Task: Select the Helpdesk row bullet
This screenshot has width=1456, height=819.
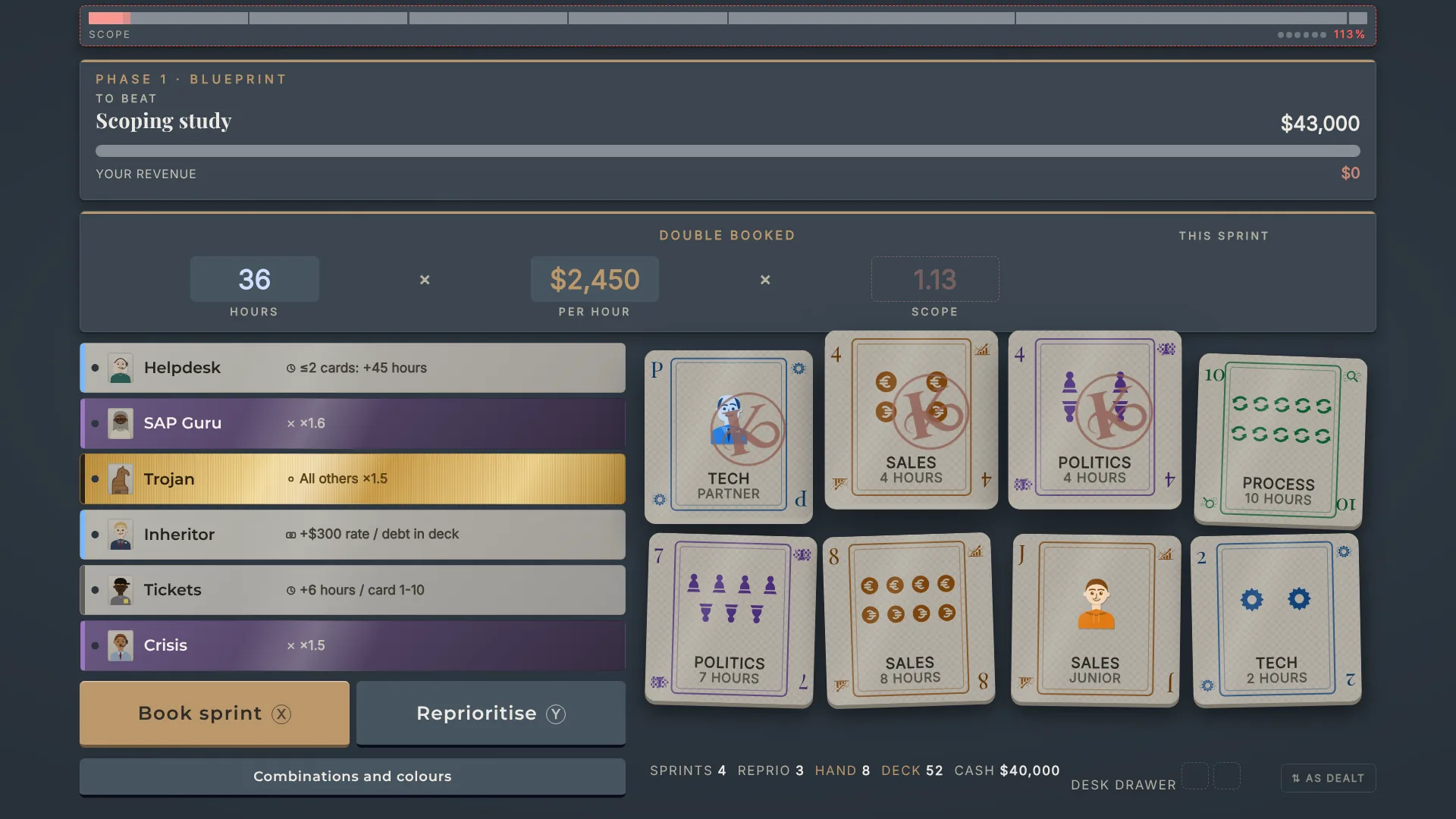Action: tap(95, 368)
